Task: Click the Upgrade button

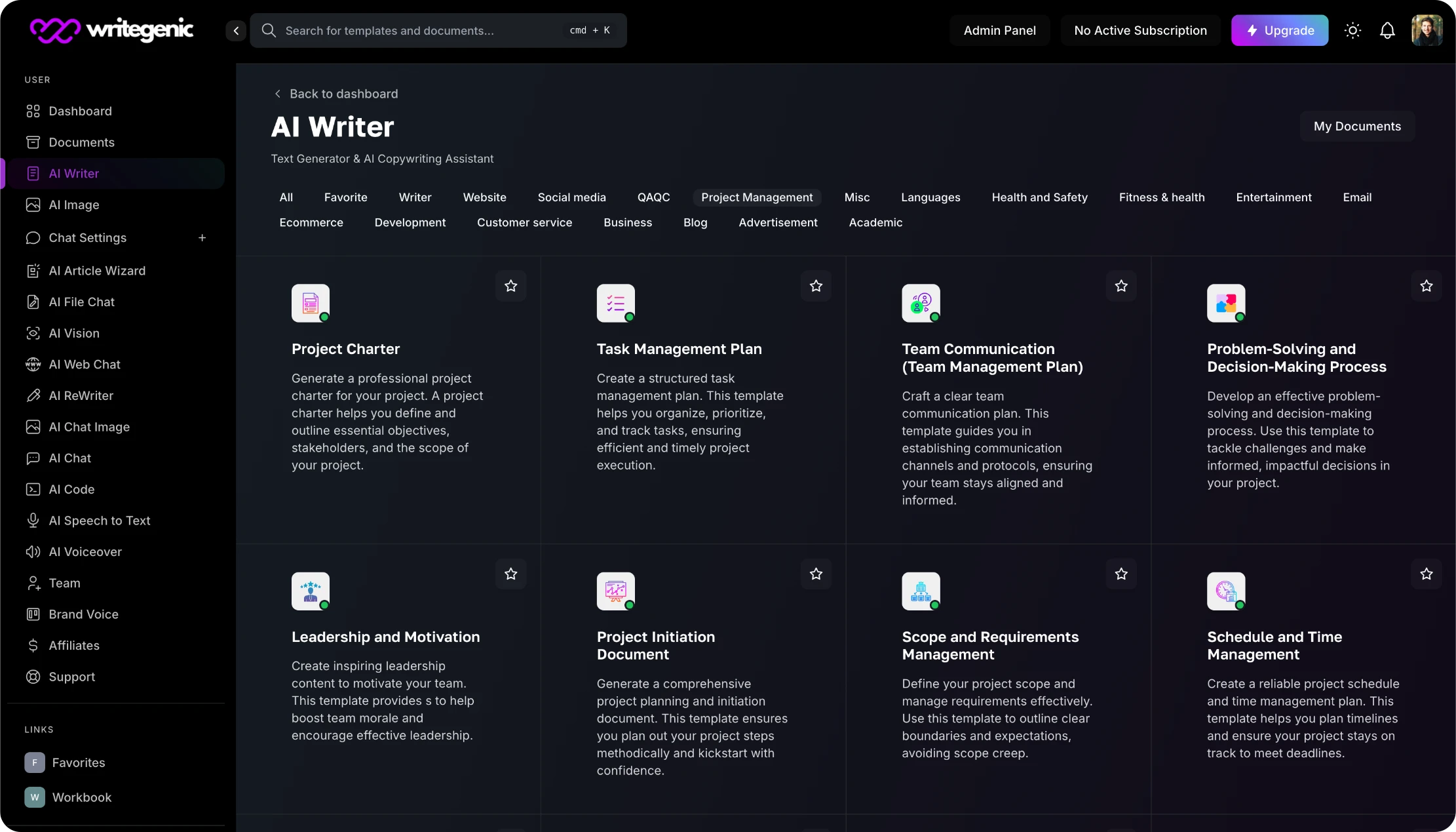Action: click(1280, 30)
